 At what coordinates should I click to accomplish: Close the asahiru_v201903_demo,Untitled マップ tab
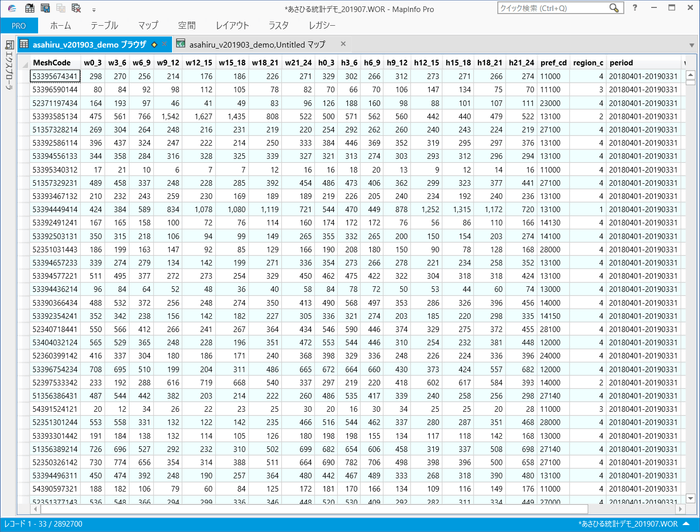tap(343, 44)
